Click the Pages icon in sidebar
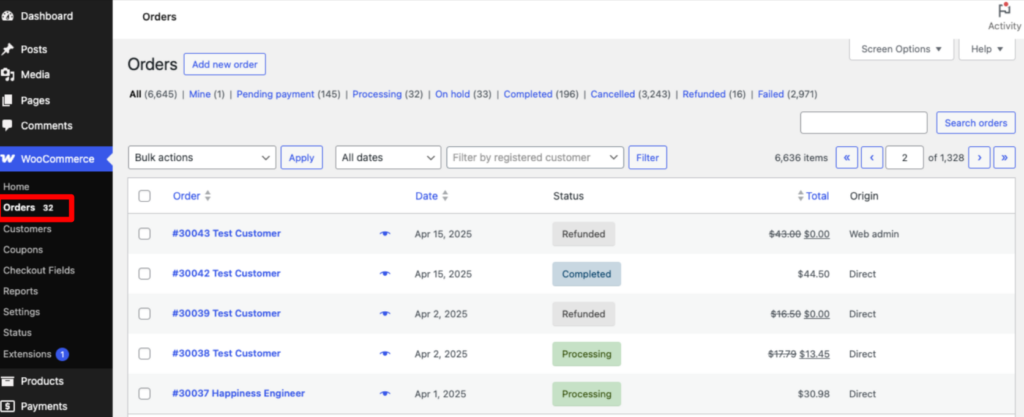1024x417 pixels. 8,100
